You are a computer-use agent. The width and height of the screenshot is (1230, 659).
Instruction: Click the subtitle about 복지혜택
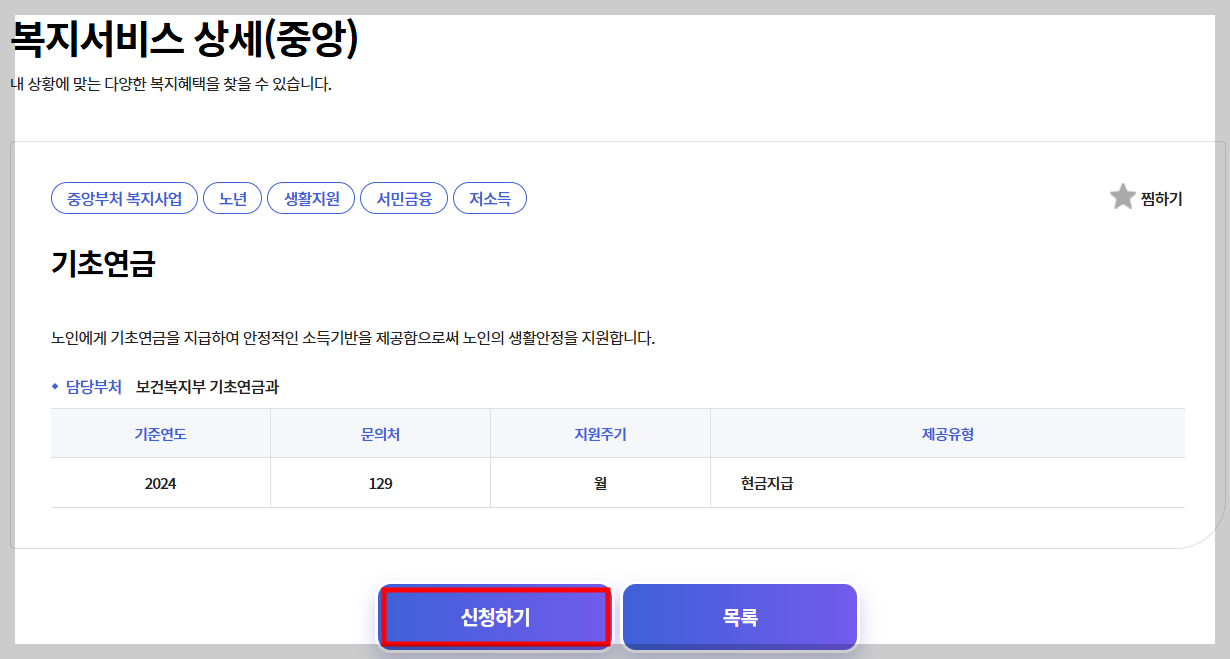point(171,84)
